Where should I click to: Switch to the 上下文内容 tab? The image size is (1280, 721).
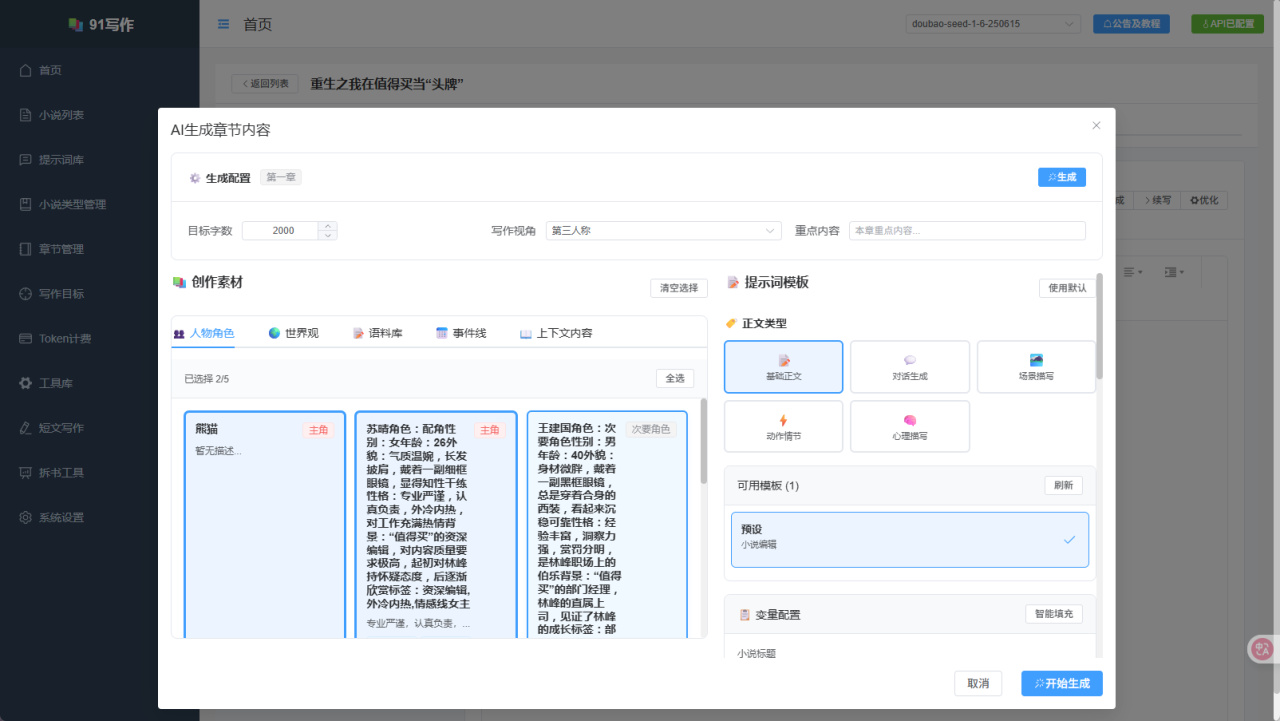pyautogui.click(x=556, y=333)
